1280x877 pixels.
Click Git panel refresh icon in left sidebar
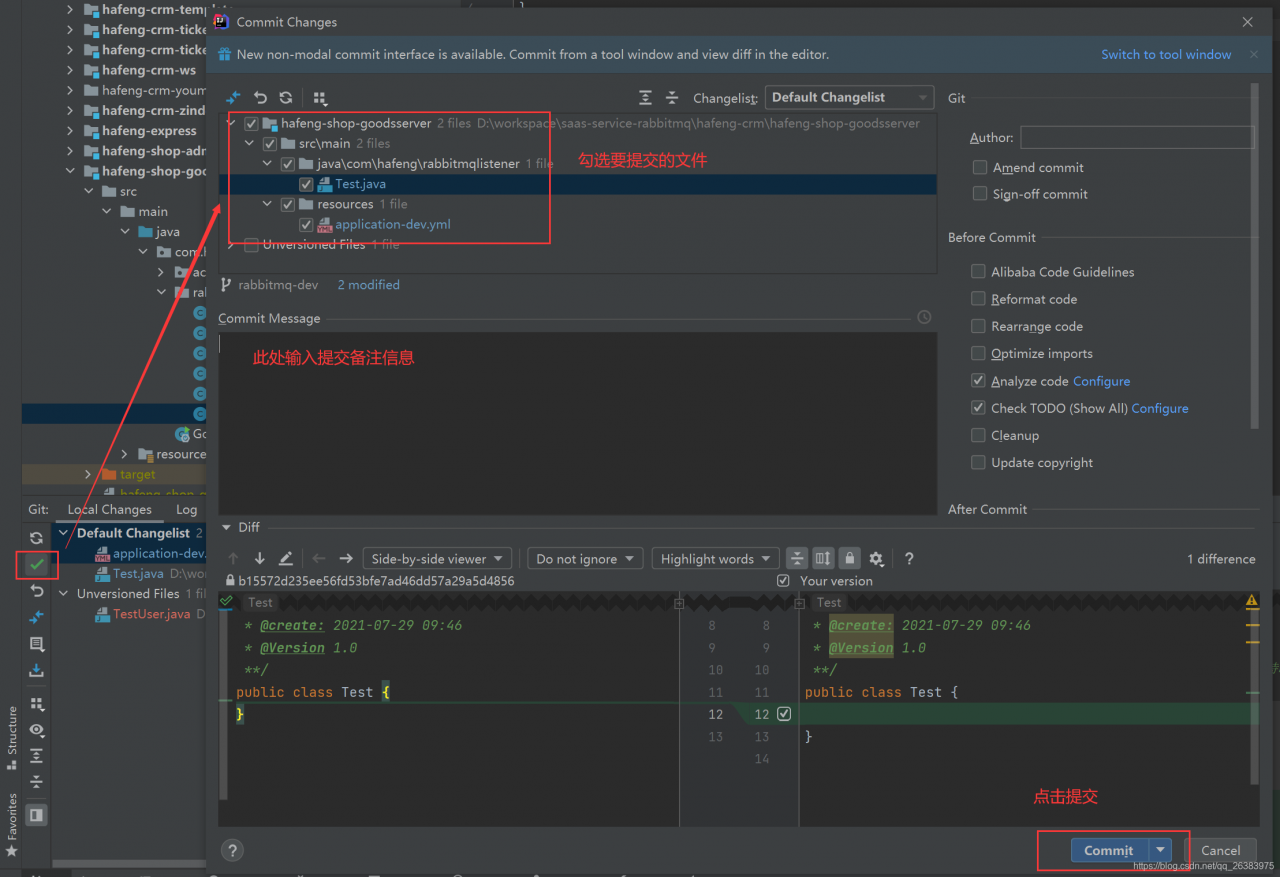click(37, 538)
